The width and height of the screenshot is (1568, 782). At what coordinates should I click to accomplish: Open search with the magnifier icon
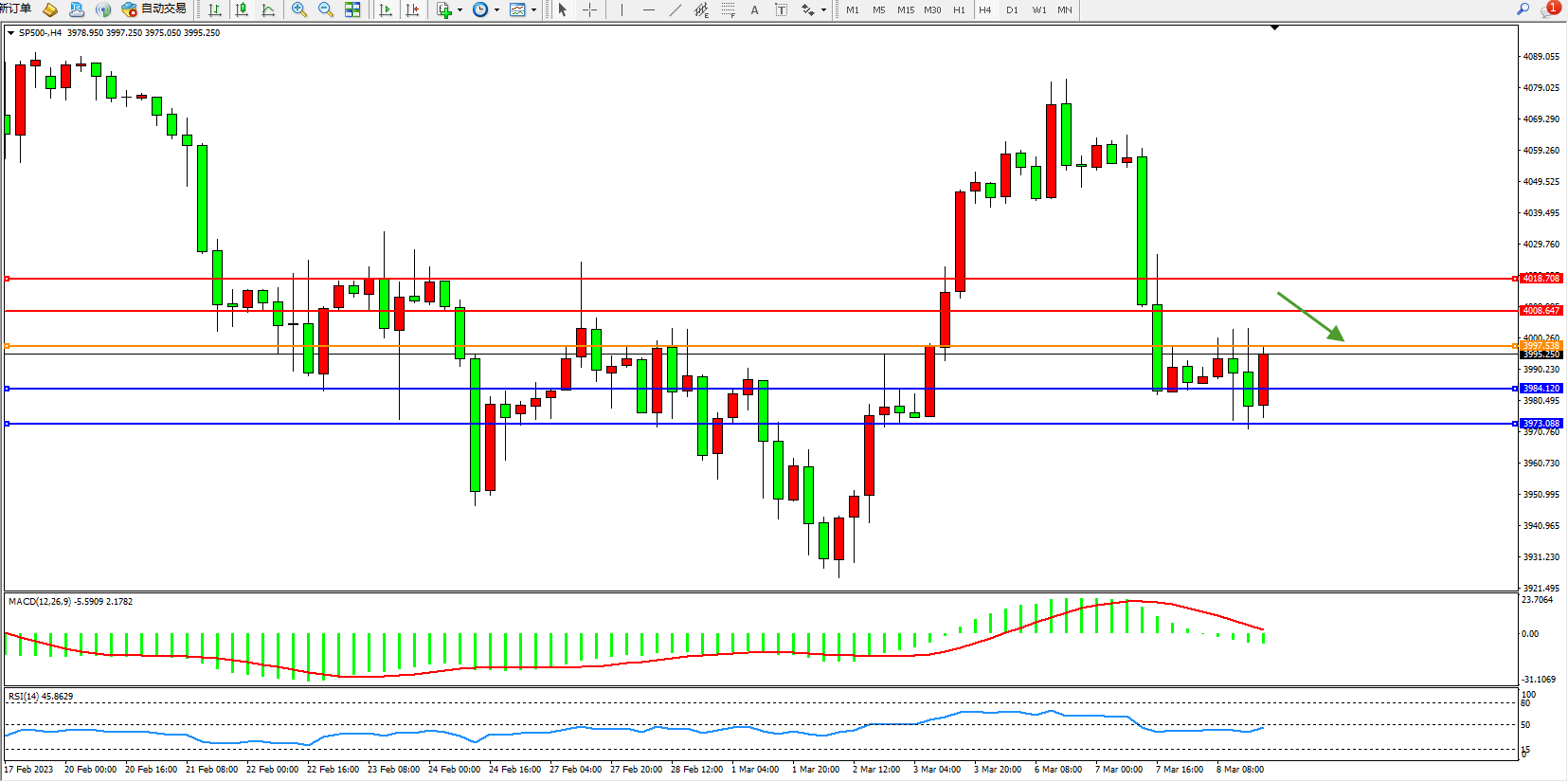click(x=1523, y=9)
